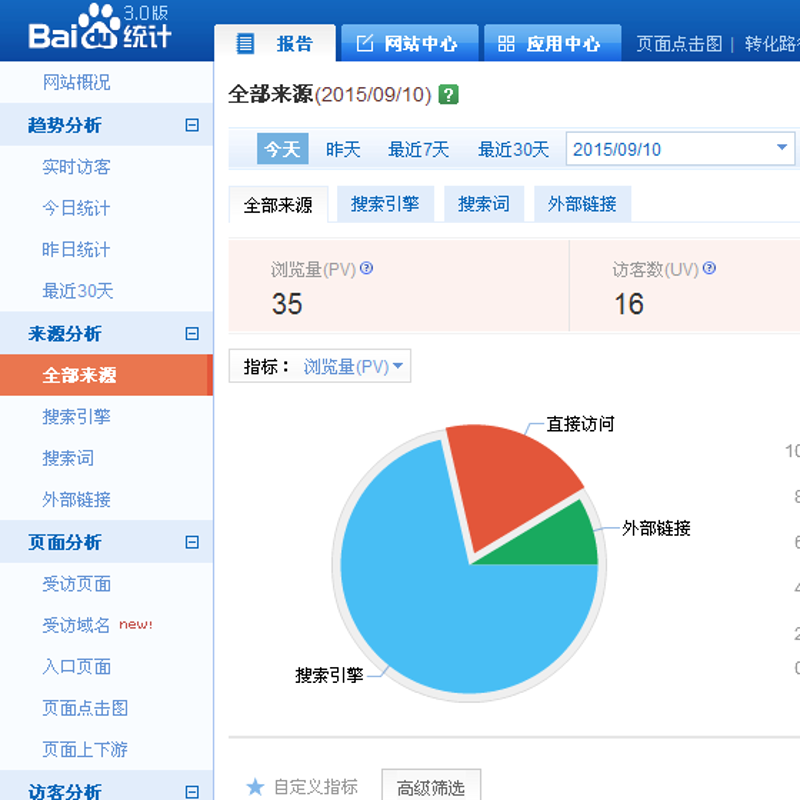This screenshot has height=800, width=800.
Task: Open 页面上下游 in the sidebar
Action: [85, 749]
